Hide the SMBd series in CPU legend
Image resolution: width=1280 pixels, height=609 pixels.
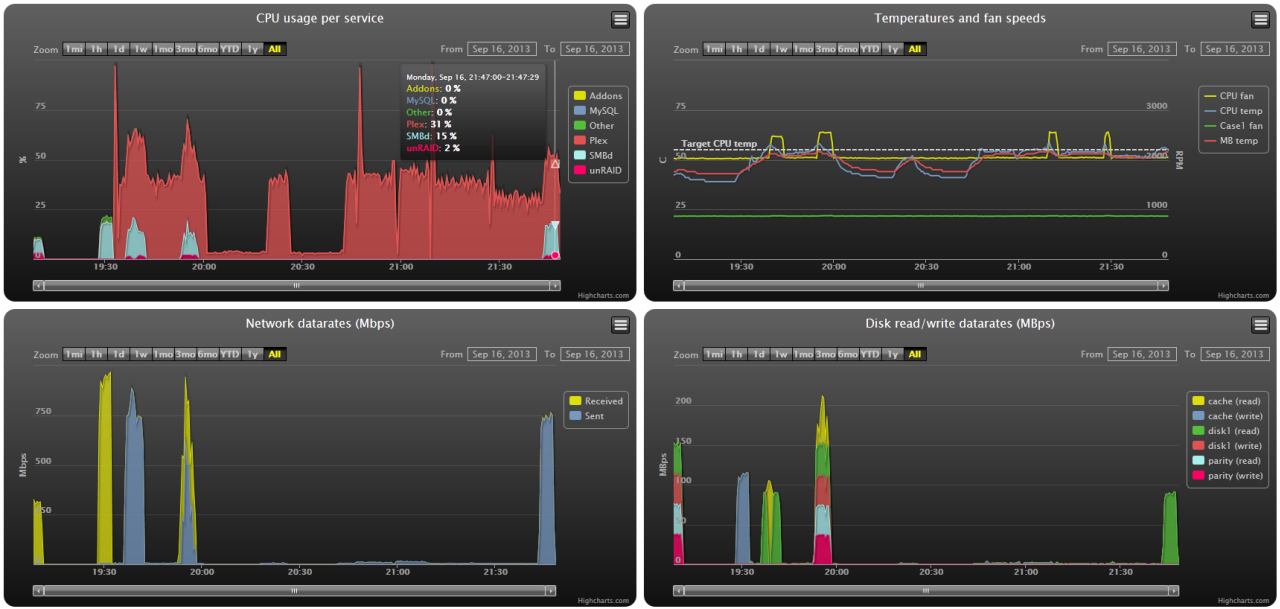click(600, 156)
